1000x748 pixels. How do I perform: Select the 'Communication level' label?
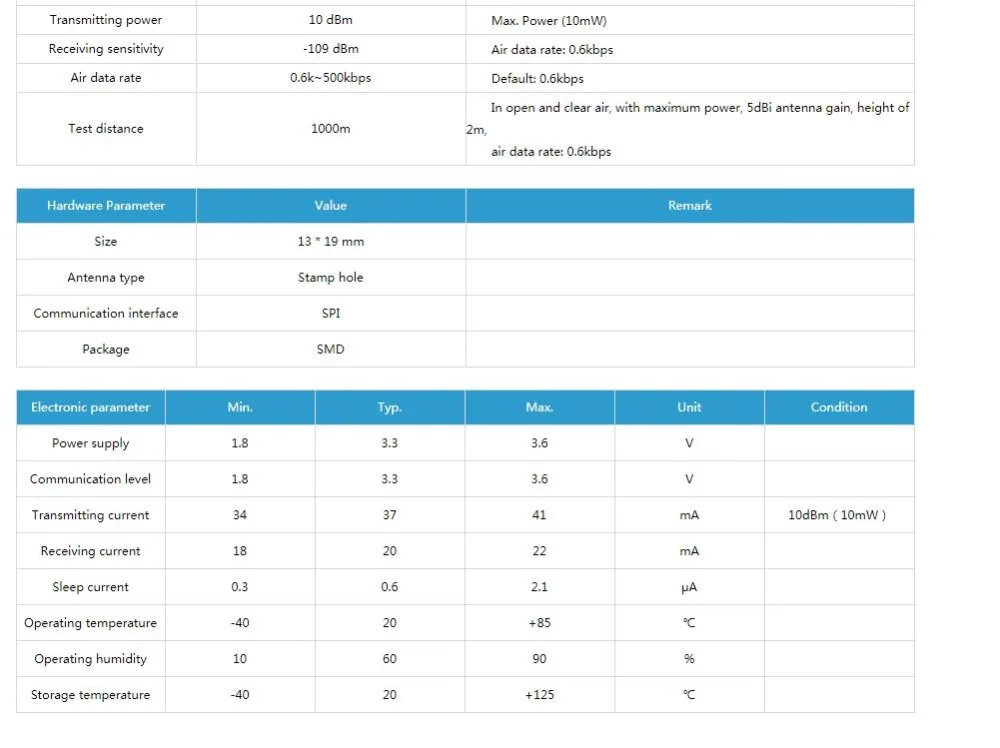(91, 479)
